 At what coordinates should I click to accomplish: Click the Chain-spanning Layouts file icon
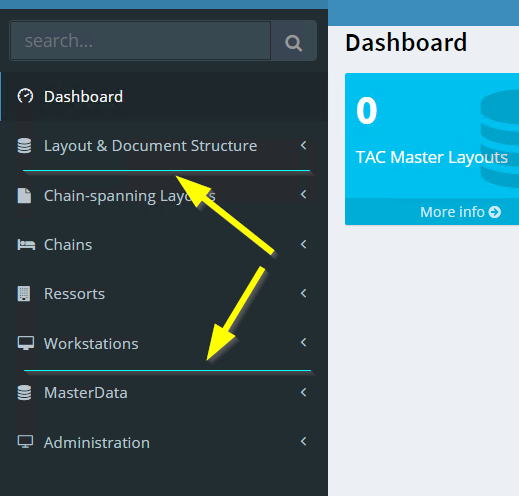pos(24,195)
